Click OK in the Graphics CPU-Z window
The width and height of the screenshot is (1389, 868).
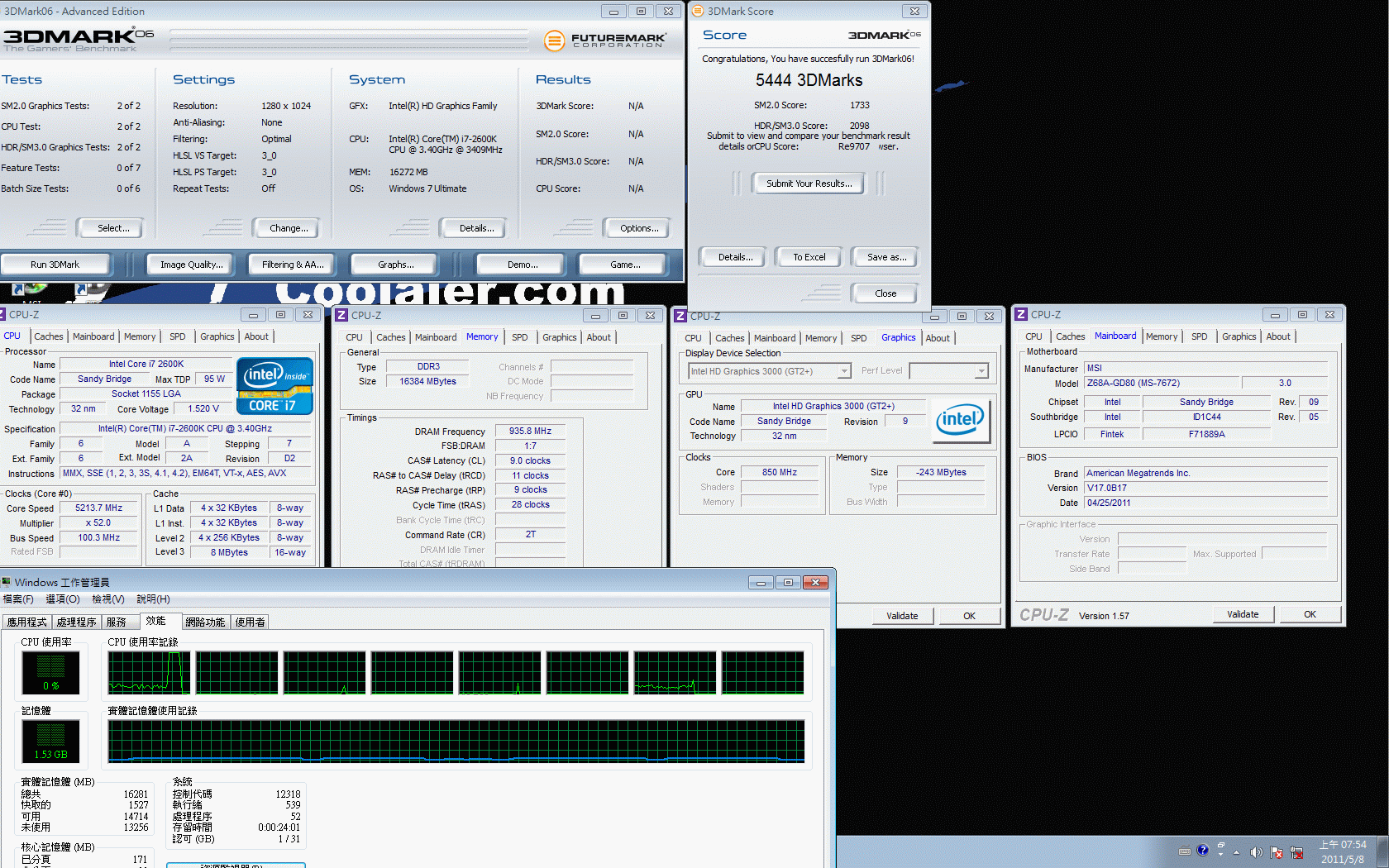[969, 616]
